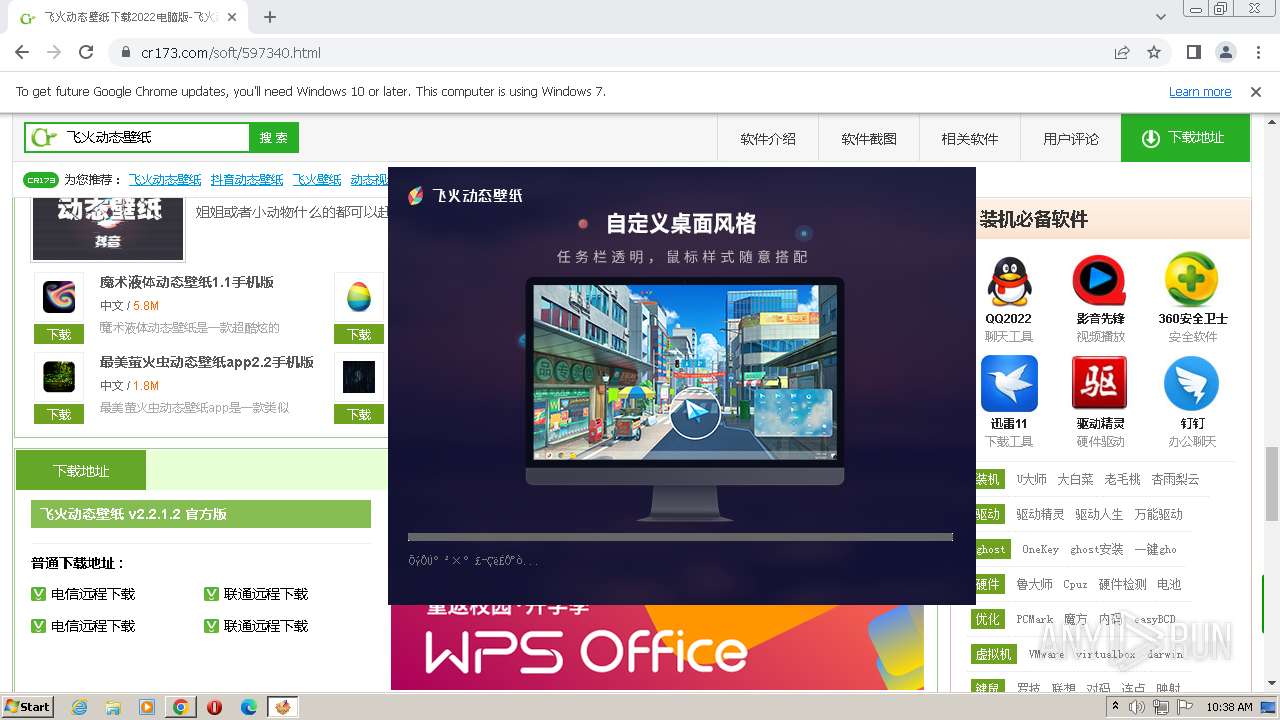1280x720 pixels.
Task: Switch to the 软件截图 tab
Action: [869, 138]
